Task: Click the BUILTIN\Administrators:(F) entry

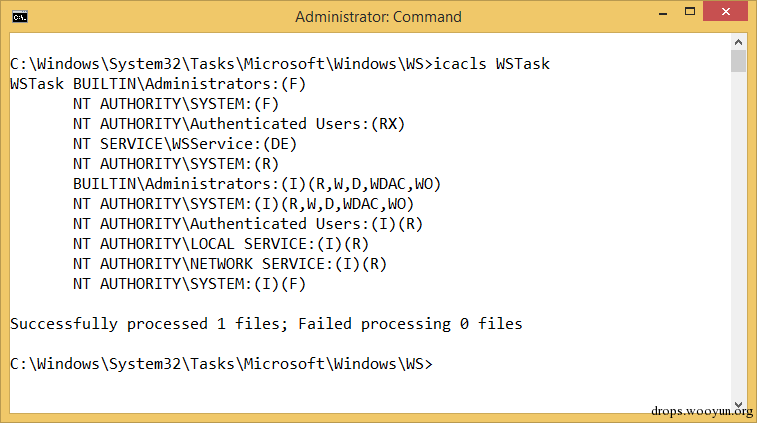Action: coord(189,84)
